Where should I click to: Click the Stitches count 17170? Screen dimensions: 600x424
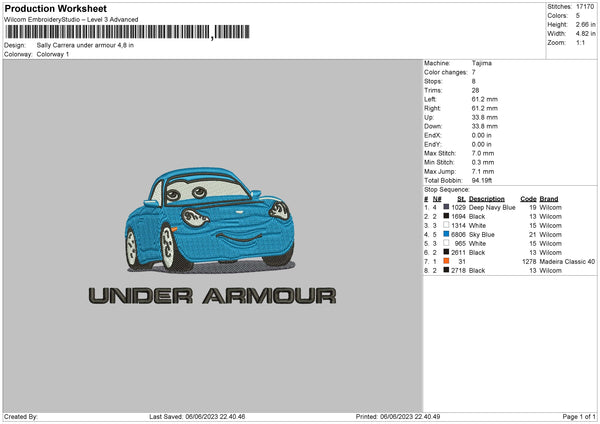pos(586,7)
